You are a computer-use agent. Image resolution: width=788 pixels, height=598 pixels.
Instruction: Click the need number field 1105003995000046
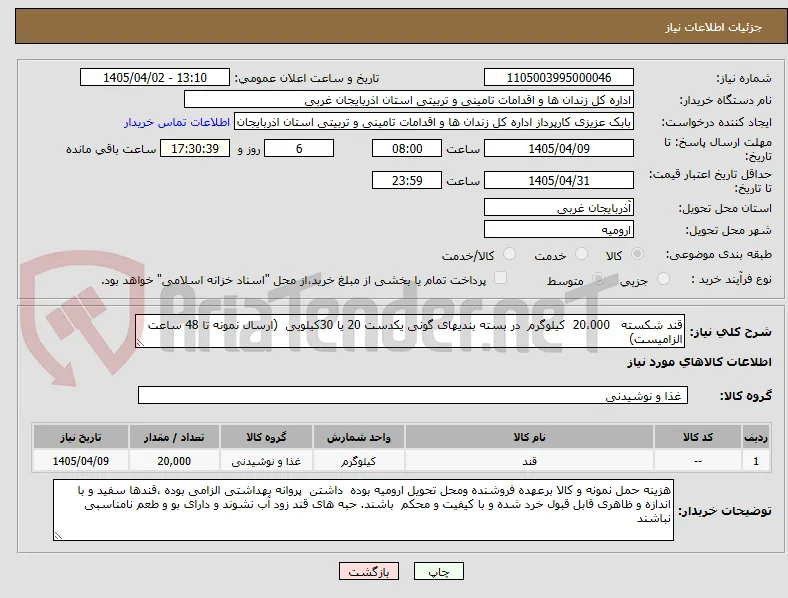559,77
